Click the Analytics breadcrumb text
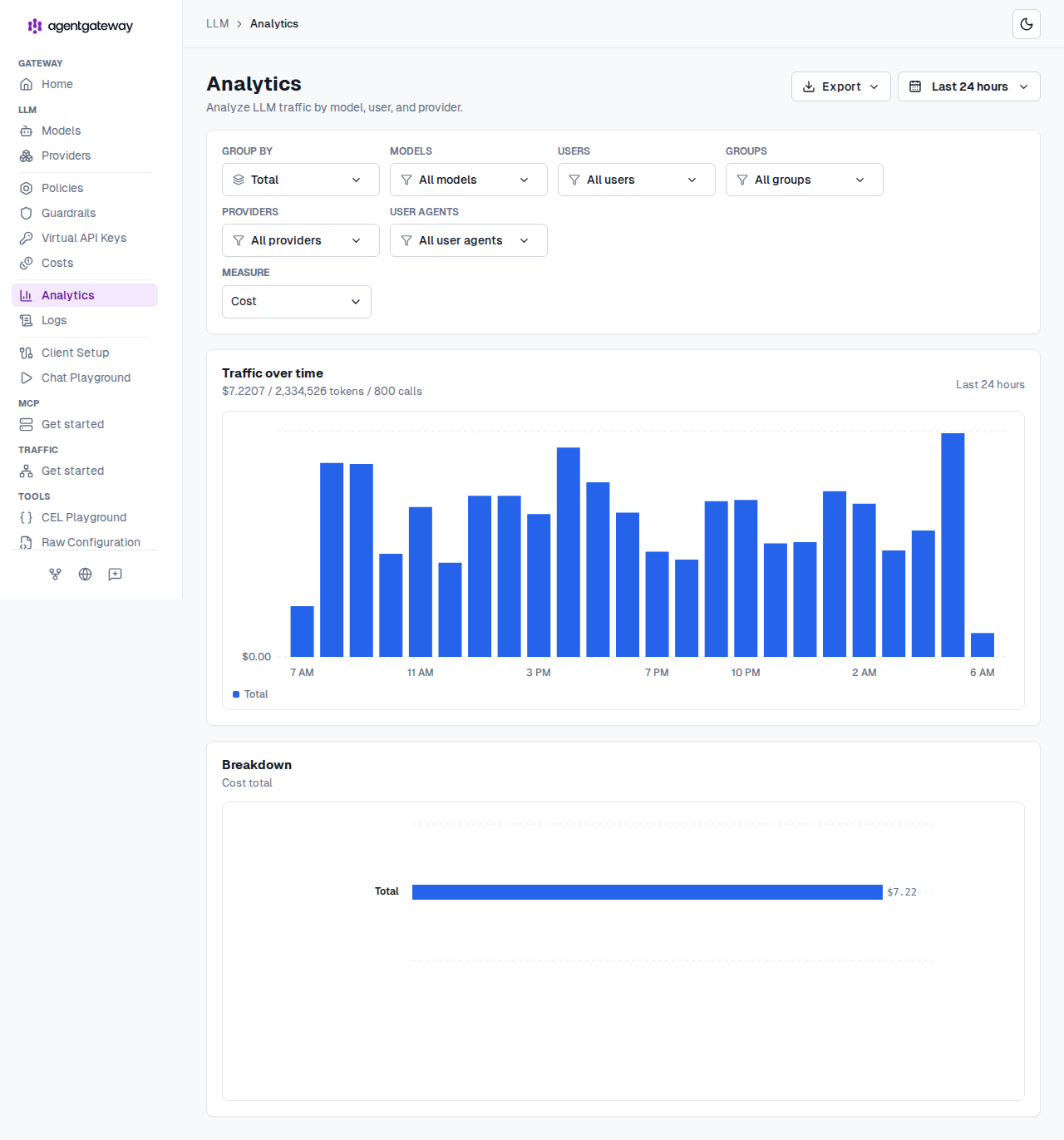The image size is (1064, 1140). [x=274, y=23]
